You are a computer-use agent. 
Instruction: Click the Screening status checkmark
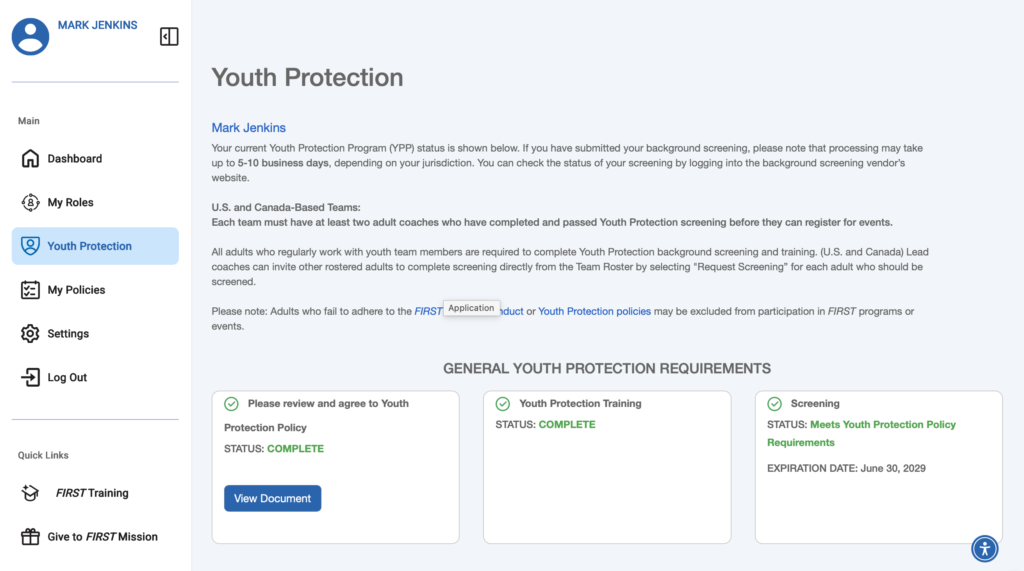coord(775,404)
